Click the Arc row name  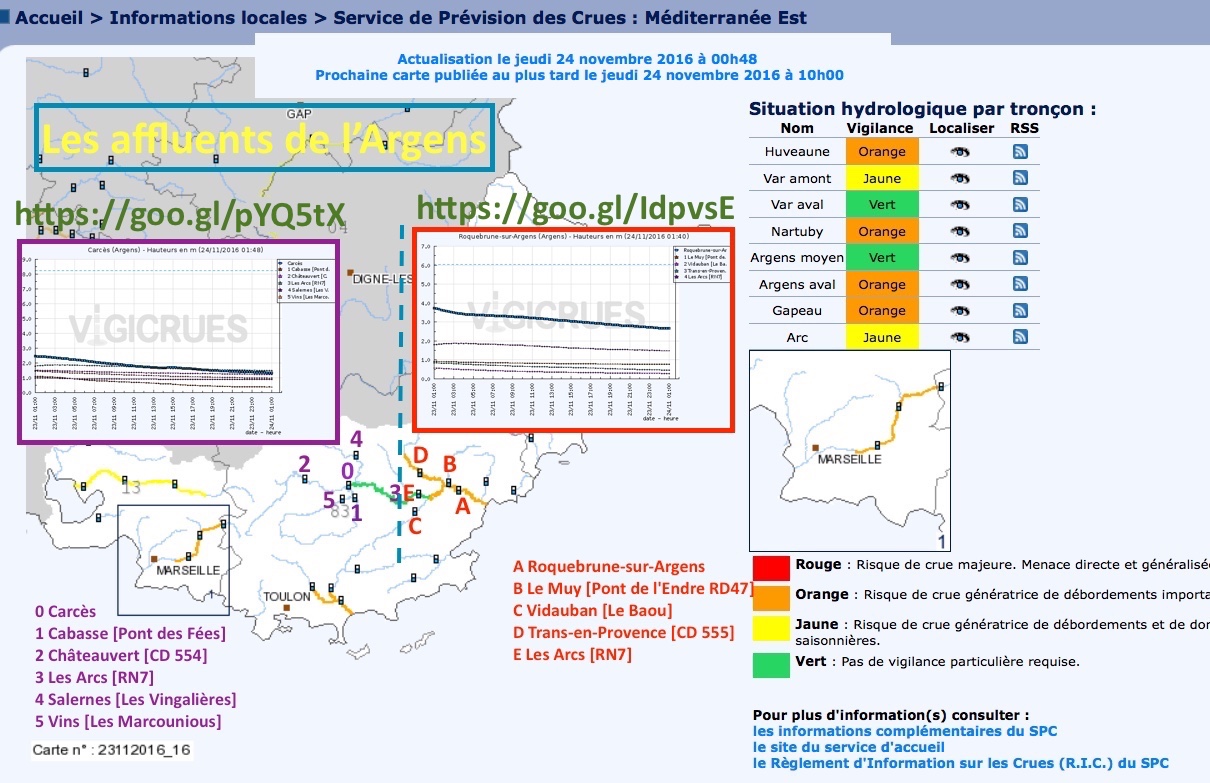coord(797,337)
